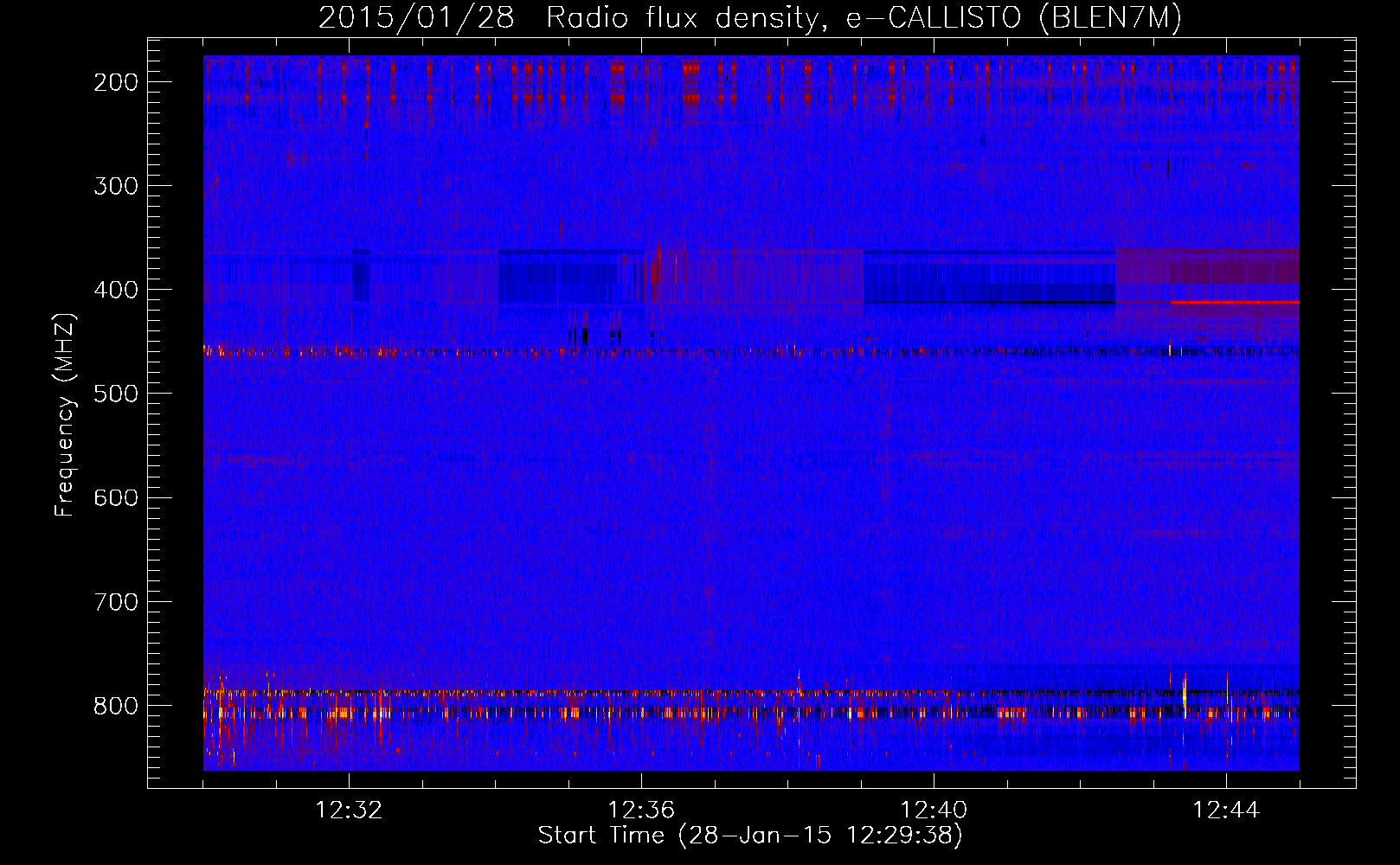Click the 200 frequency tick label
This screenshot has width=1400, height=865.
(x=116, y=82)
